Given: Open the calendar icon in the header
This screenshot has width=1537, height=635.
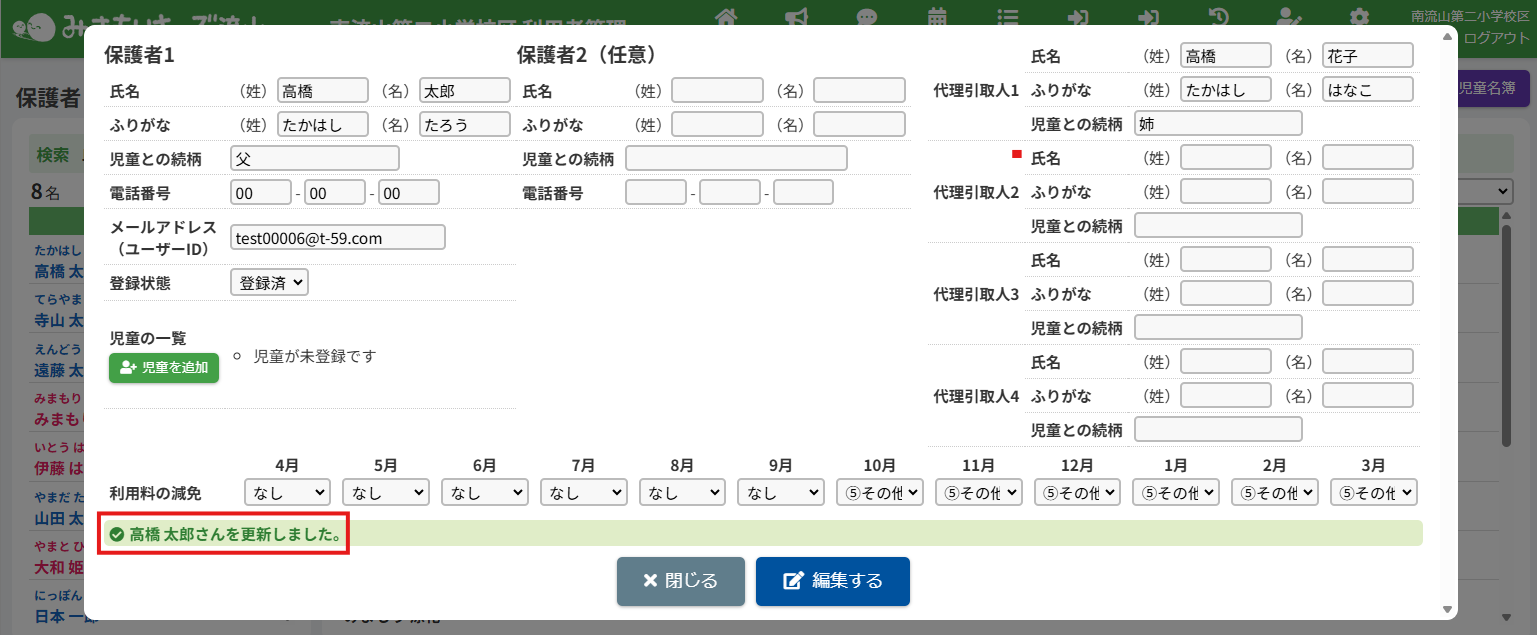Looking at the screenshot, I should click(937, 17).
